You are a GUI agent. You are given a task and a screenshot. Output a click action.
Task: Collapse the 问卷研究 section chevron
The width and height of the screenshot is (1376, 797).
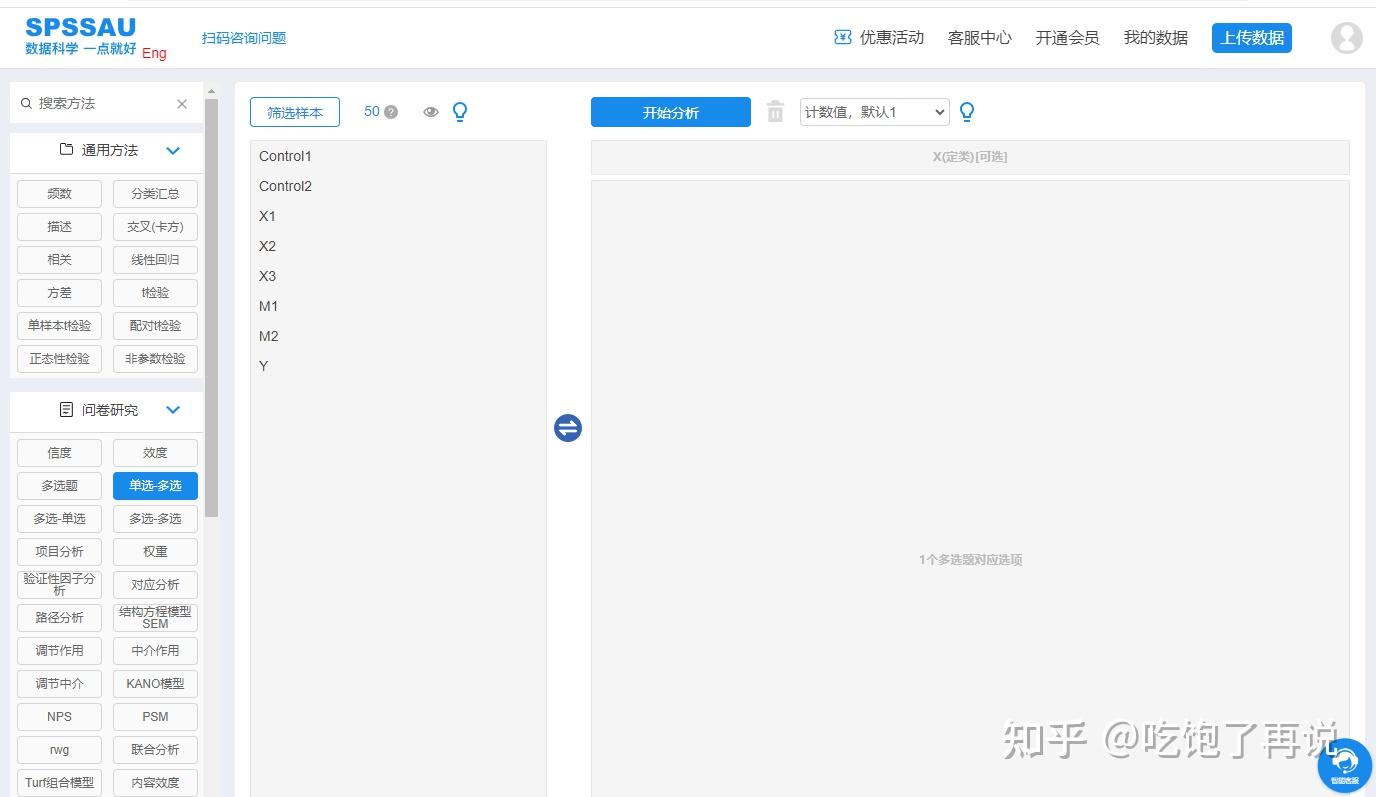click(172, 410)
